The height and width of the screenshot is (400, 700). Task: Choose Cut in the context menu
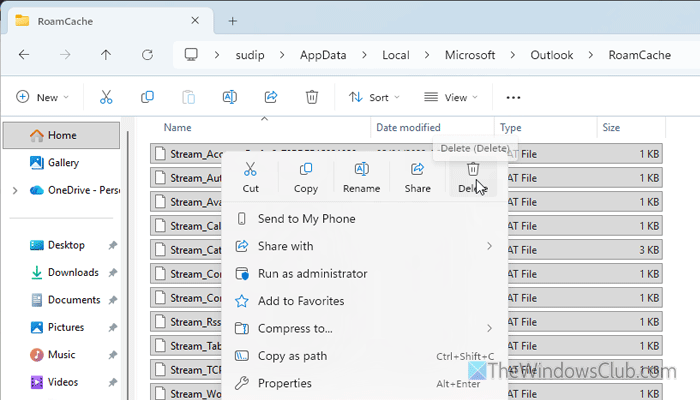click(250, 177)
